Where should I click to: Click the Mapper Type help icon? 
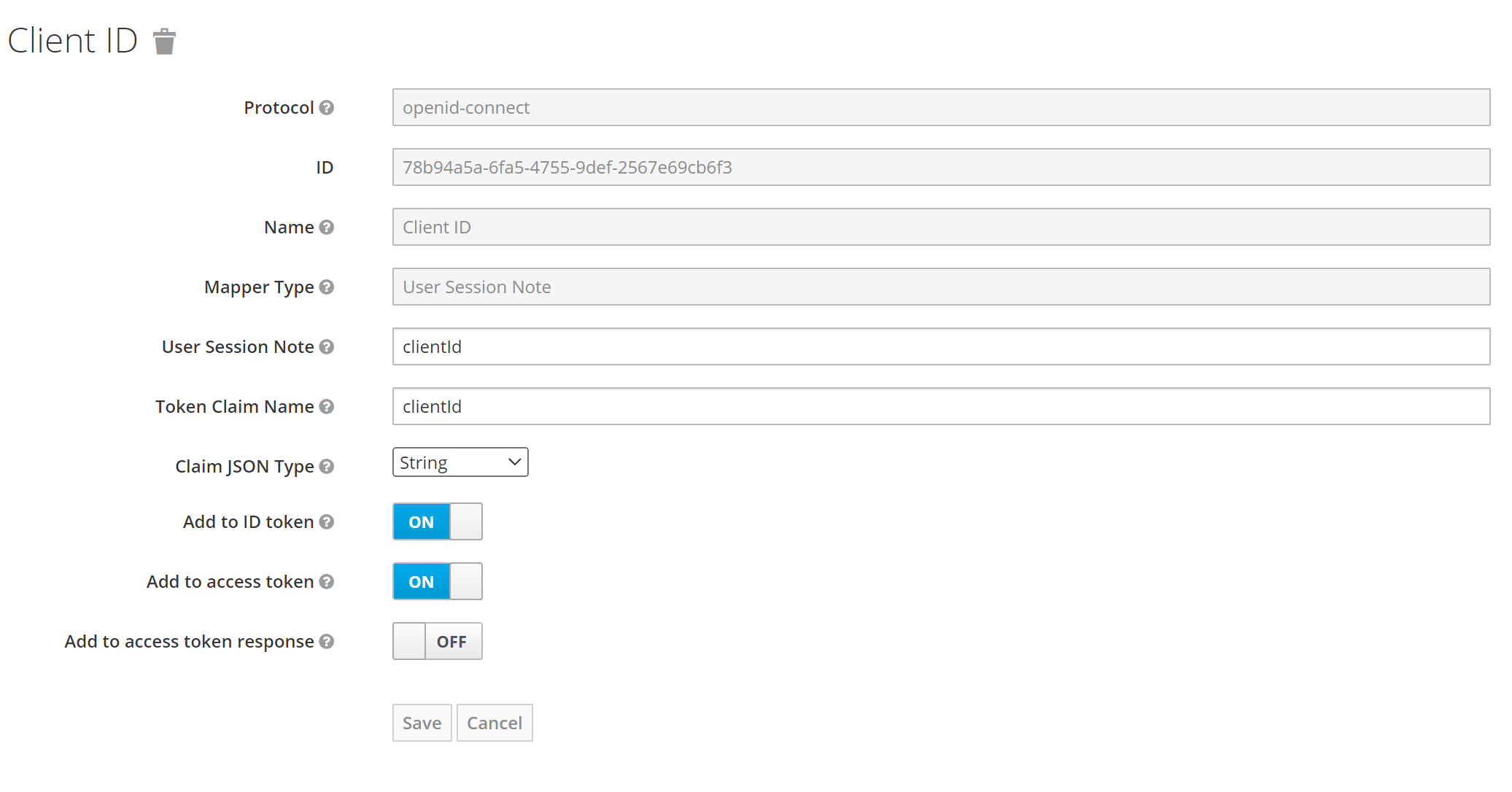tap(327, 287)
